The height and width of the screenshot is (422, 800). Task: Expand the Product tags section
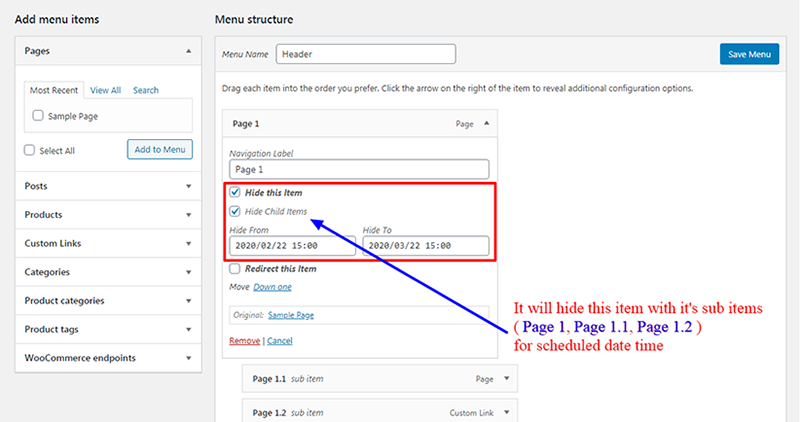[108, 329]
